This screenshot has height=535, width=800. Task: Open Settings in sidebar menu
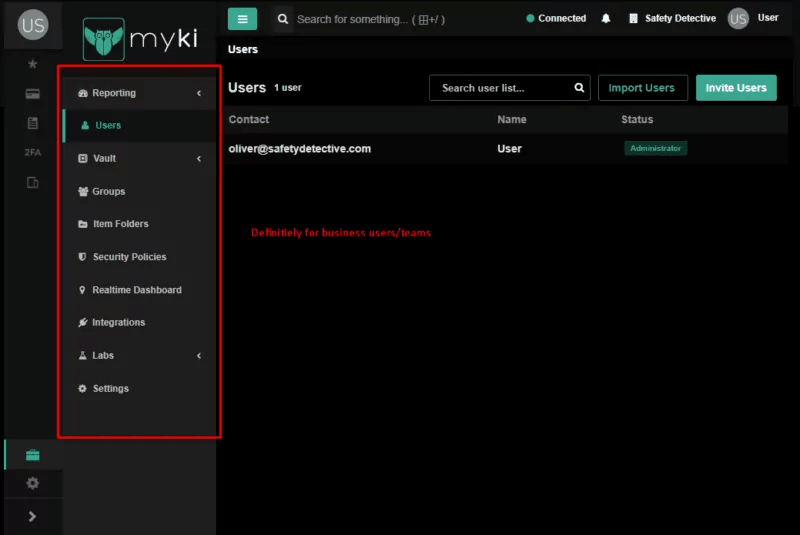tap(139, 389)
